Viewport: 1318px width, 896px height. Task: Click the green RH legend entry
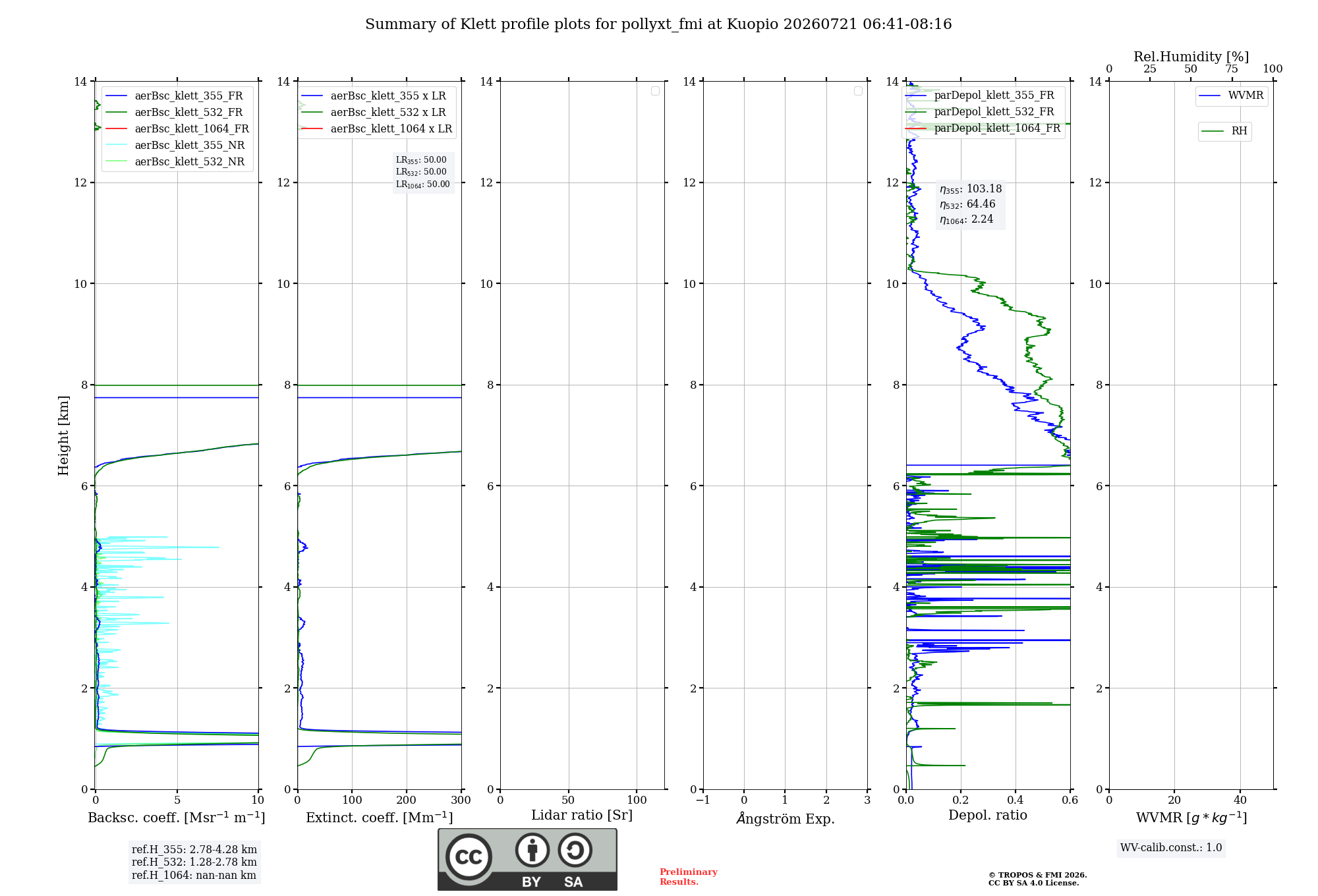tap(1224, 131)
